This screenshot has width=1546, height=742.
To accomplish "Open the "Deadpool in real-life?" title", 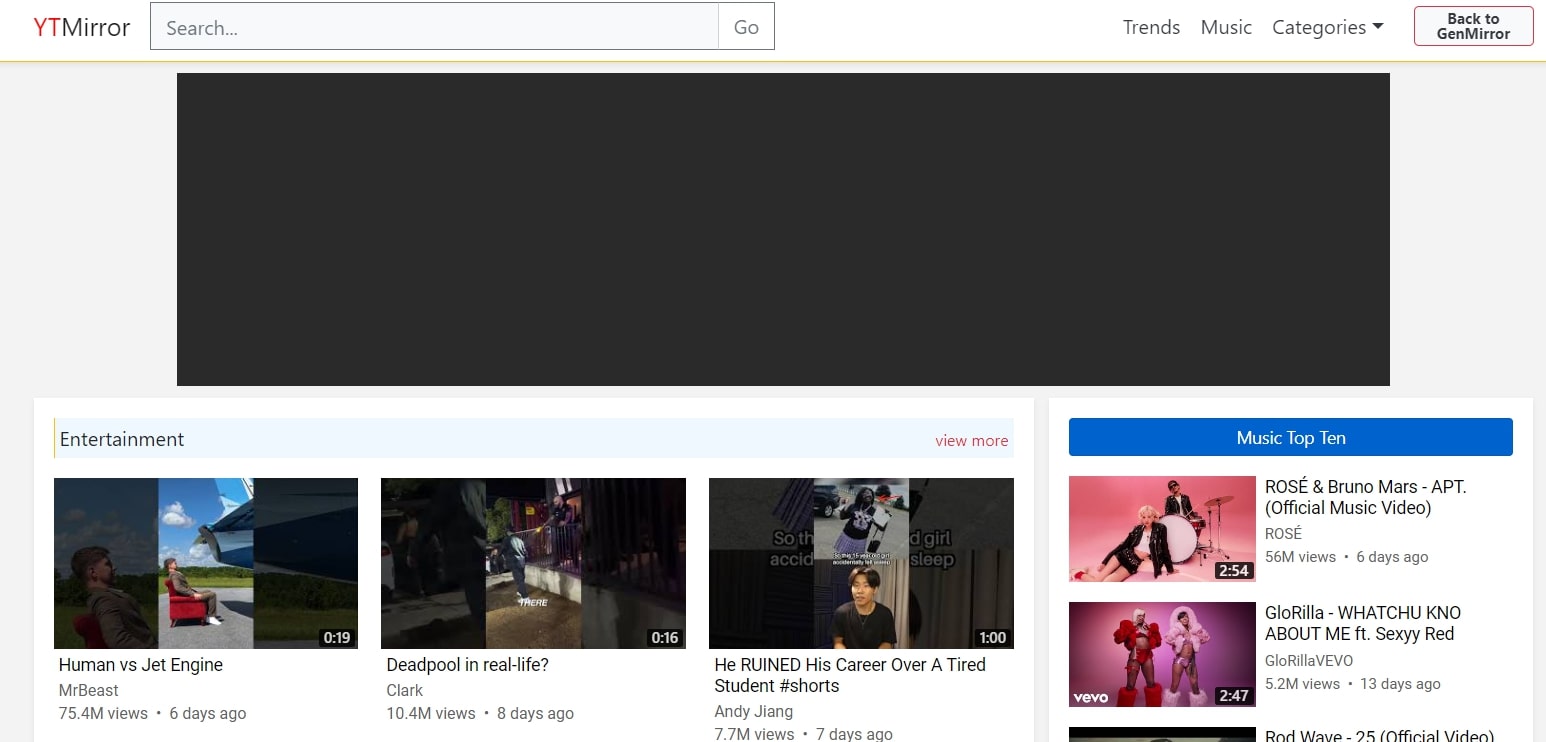I will [x=468, y=665].
